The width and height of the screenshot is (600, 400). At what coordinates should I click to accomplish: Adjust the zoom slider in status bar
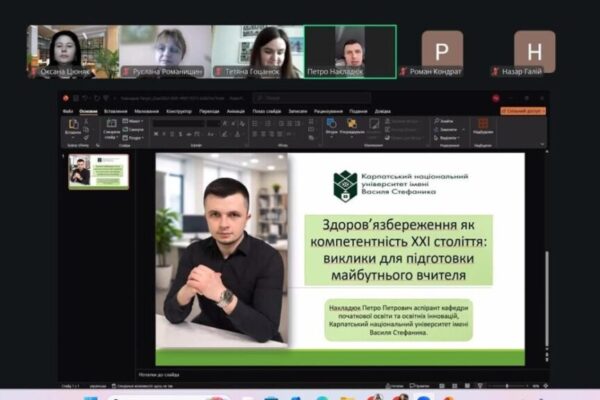point(509,385)
